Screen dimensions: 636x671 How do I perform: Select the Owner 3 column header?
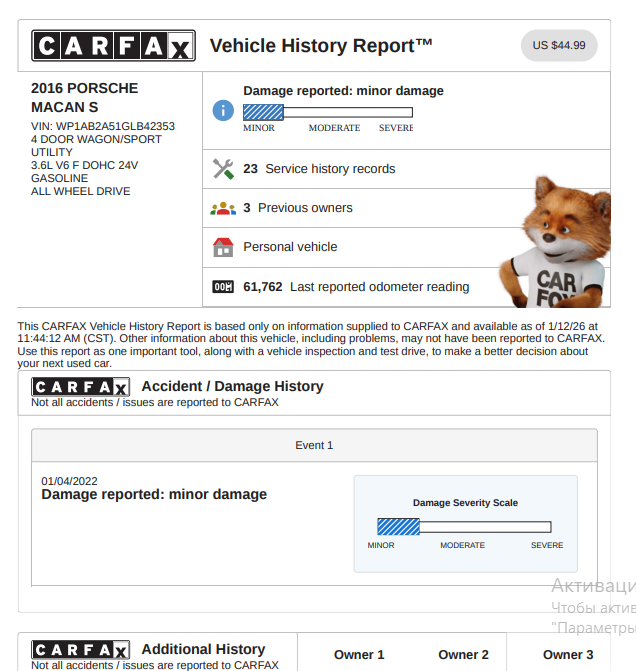click(x=568, y=655)
